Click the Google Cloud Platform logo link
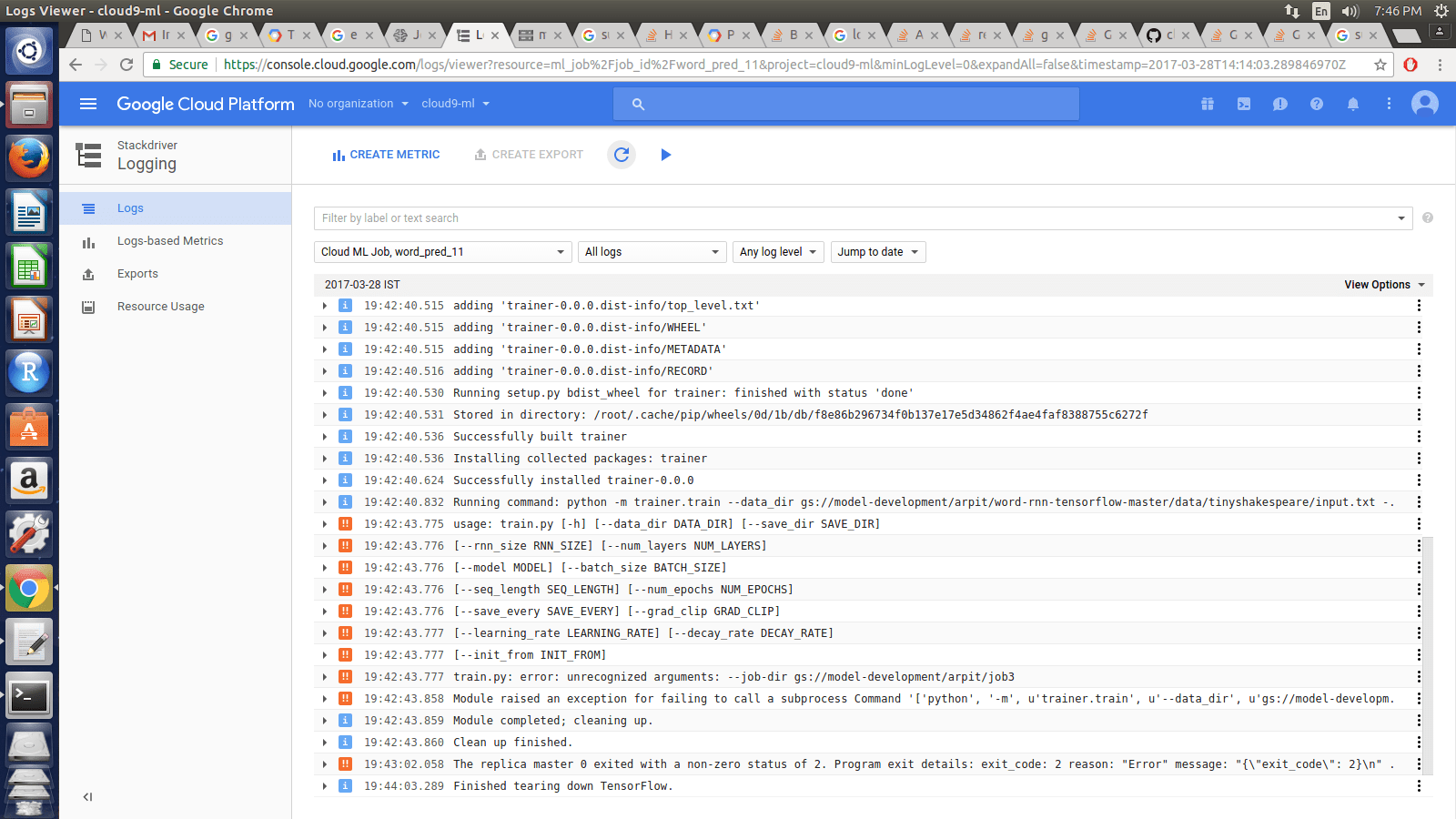This screenshot has width=1456, height=819. pos(206,104)
